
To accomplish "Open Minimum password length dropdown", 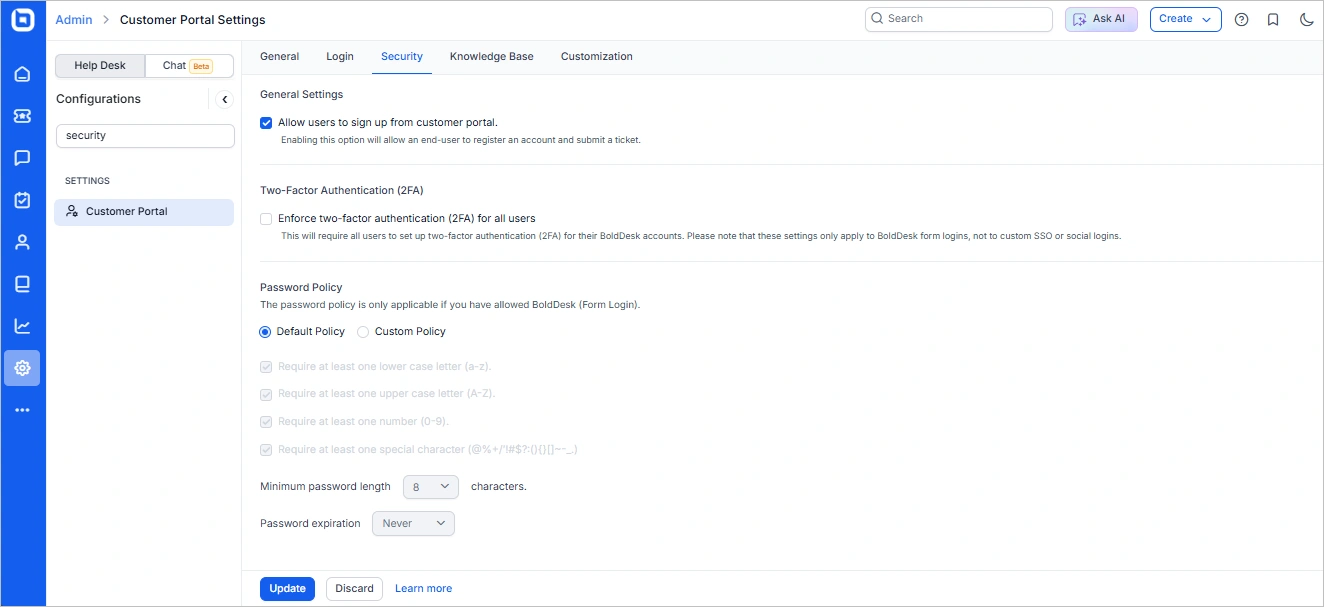I will tap(430, 487).
